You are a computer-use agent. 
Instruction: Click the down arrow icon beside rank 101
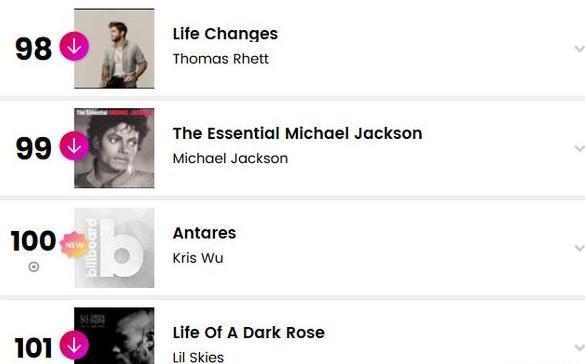(74, 345)
